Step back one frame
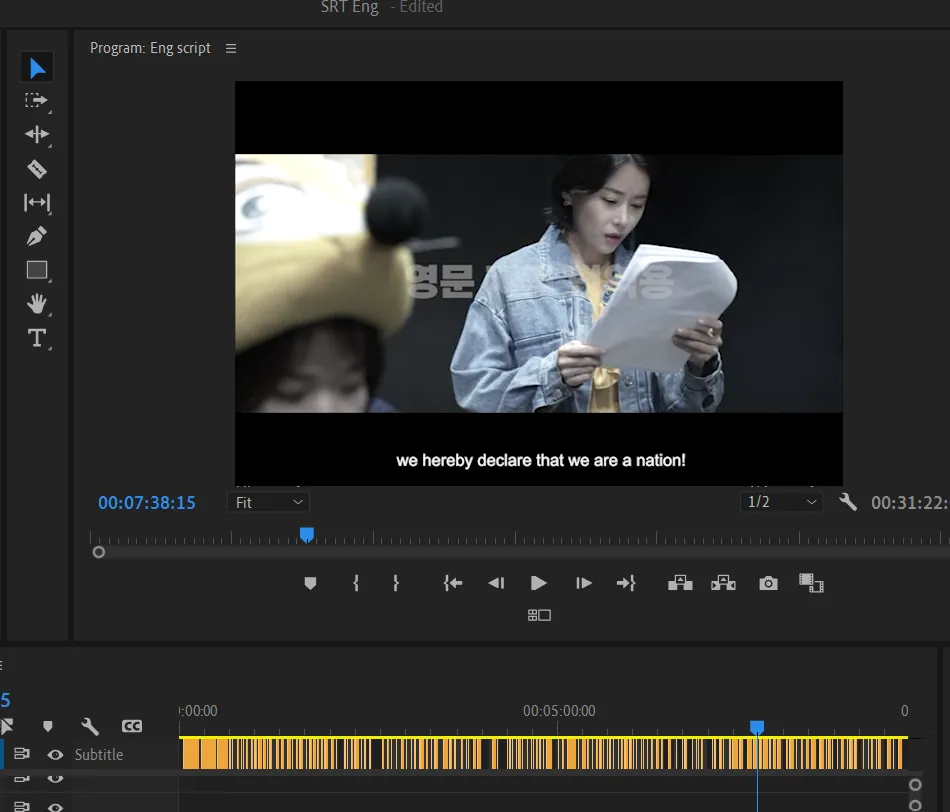This screenshot has height=812, width=950. click(496, 583)
